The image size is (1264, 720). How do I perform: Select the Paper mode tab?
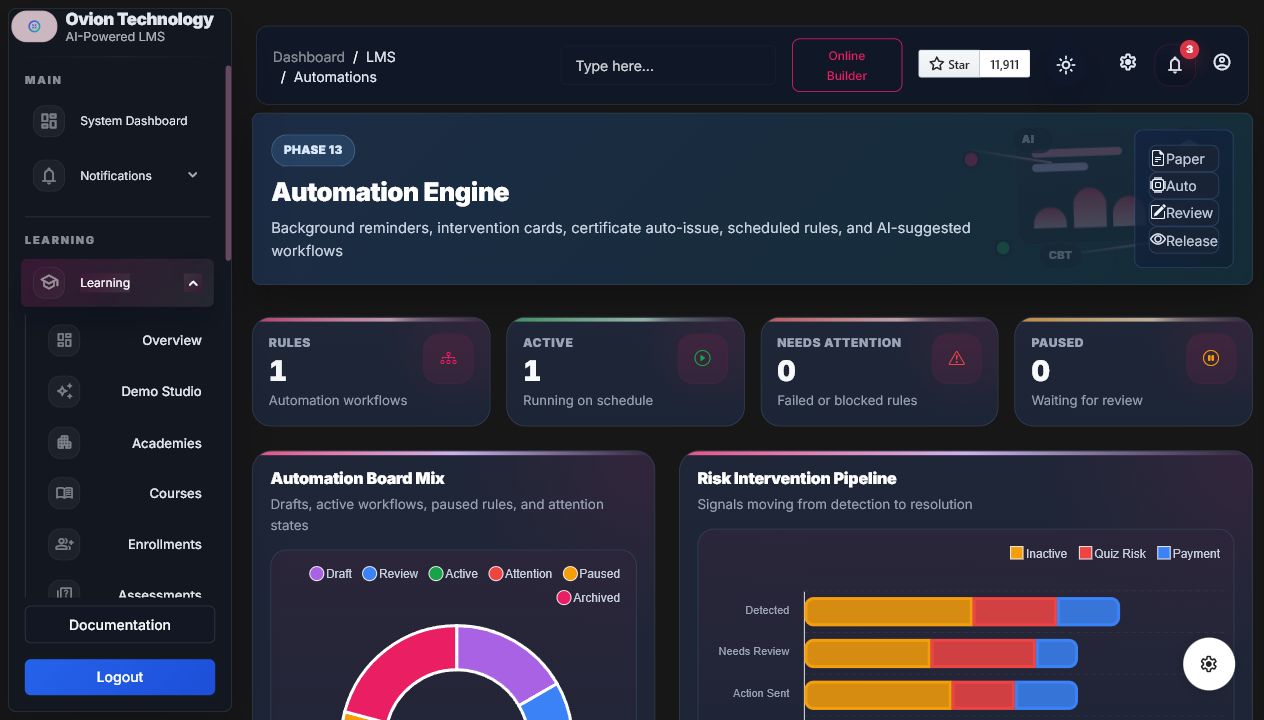pos(1183,158)
